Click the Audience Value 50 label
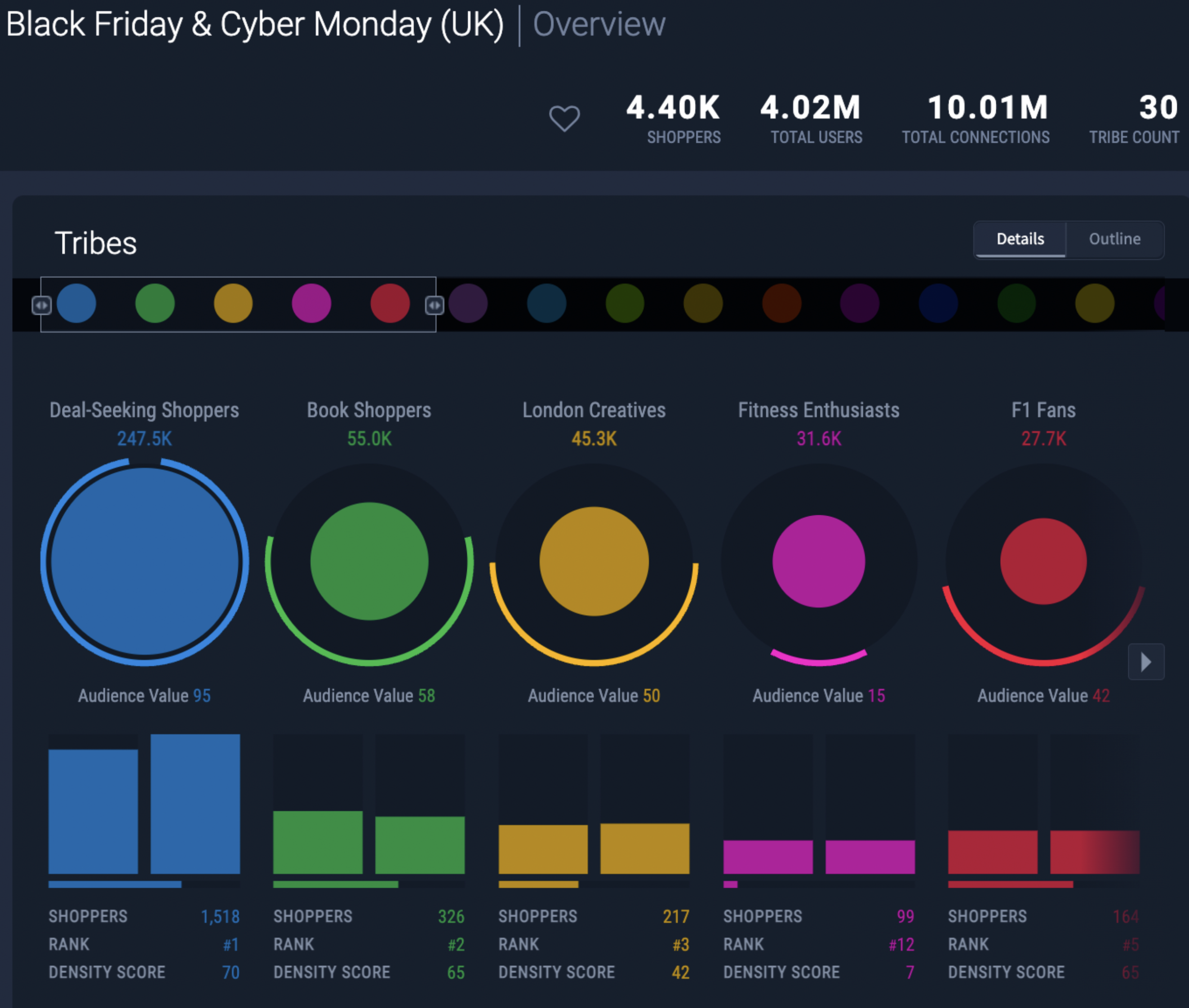The image size is (1189, 1008). pyautogui.click(x=594, y=695)
